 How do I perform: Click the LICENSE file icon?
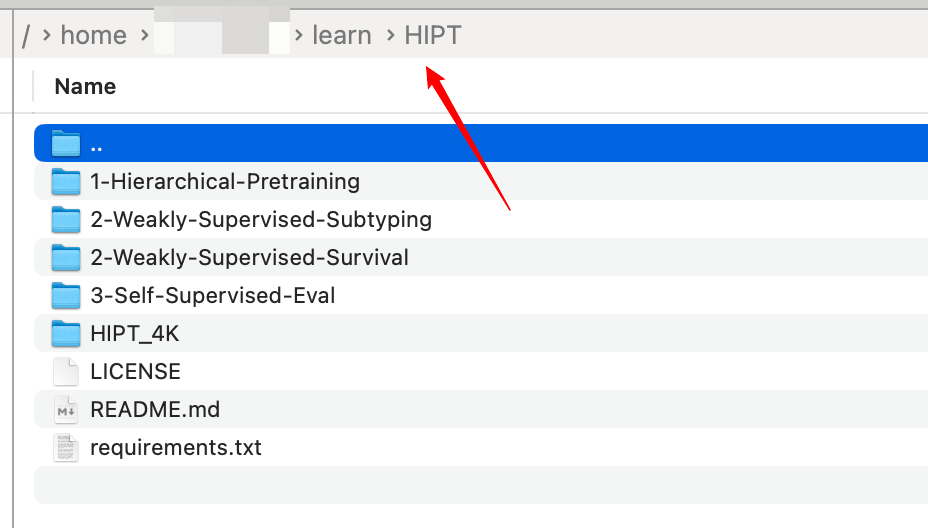[66, 372]
